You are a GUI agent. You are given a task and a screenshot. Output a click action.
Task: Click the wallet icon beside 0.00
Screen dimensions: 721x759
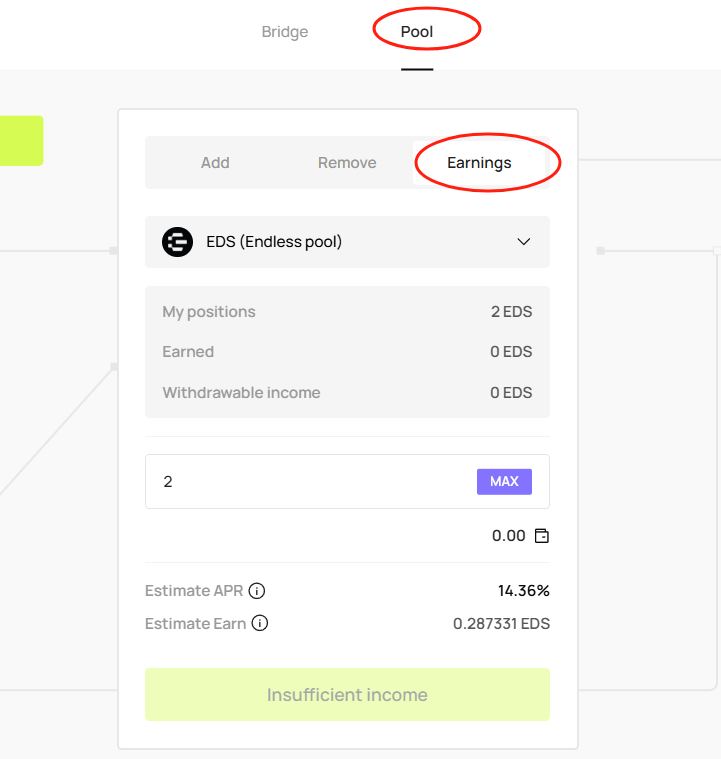click(x=542, y=536)
